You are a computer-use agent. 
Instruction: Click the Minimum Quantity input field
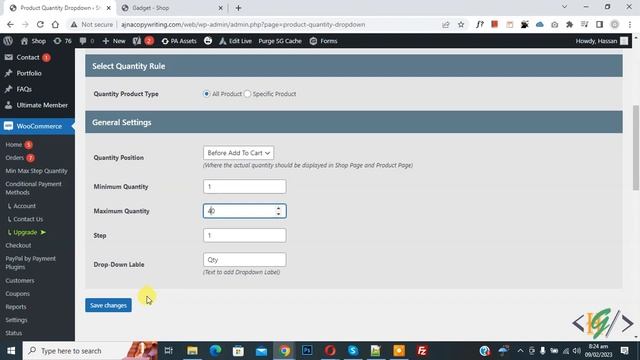pyautogui.click(x=244, y=187)
